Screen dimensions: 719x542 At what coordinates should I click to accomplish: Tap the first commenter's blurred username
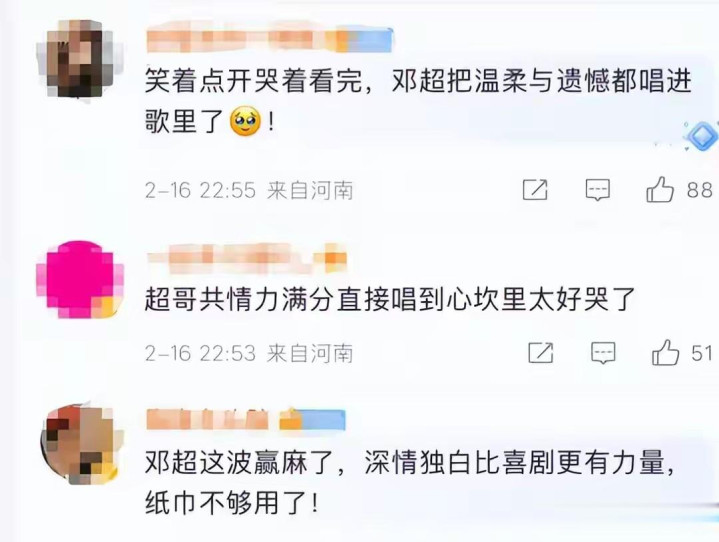[270, 40]
